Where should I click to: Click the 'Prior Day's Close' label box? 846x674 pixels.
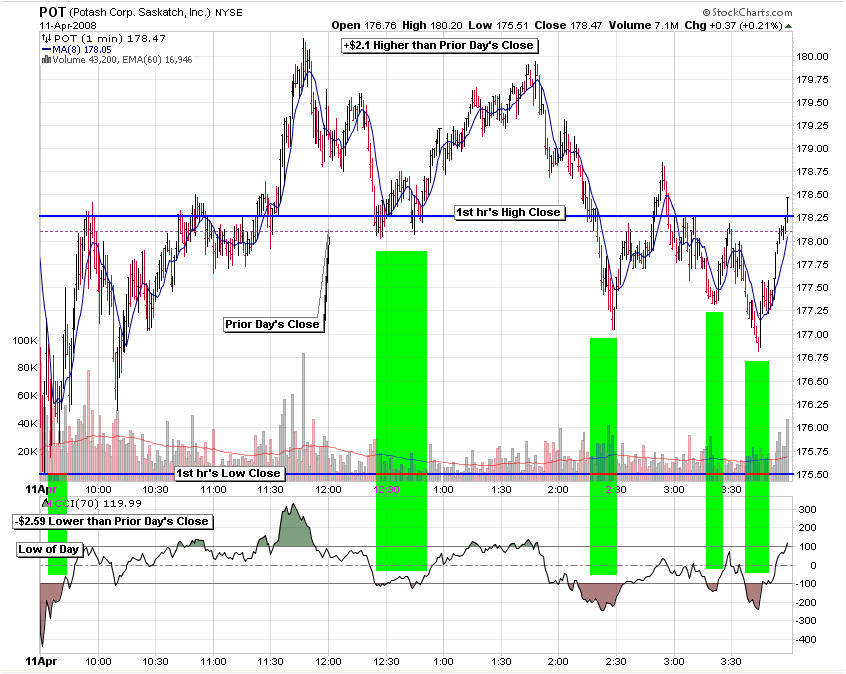[273, 324]
